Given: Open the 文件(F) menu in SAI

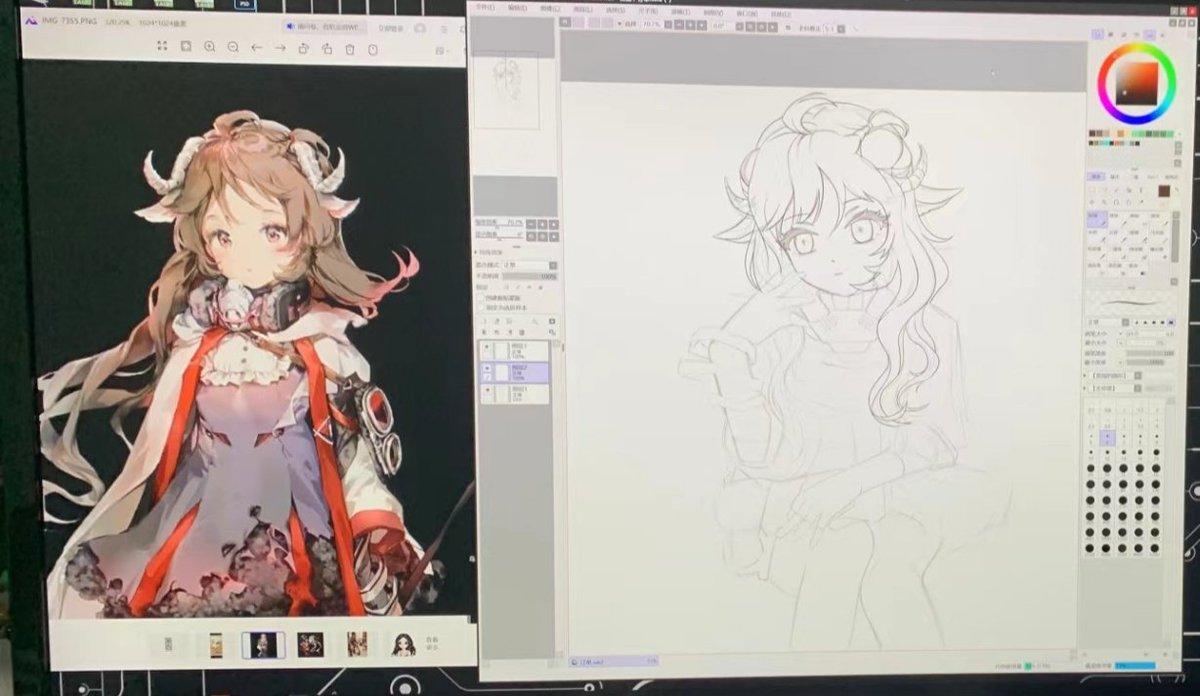Looking at the screenshot, I should [x=486, y=7].
